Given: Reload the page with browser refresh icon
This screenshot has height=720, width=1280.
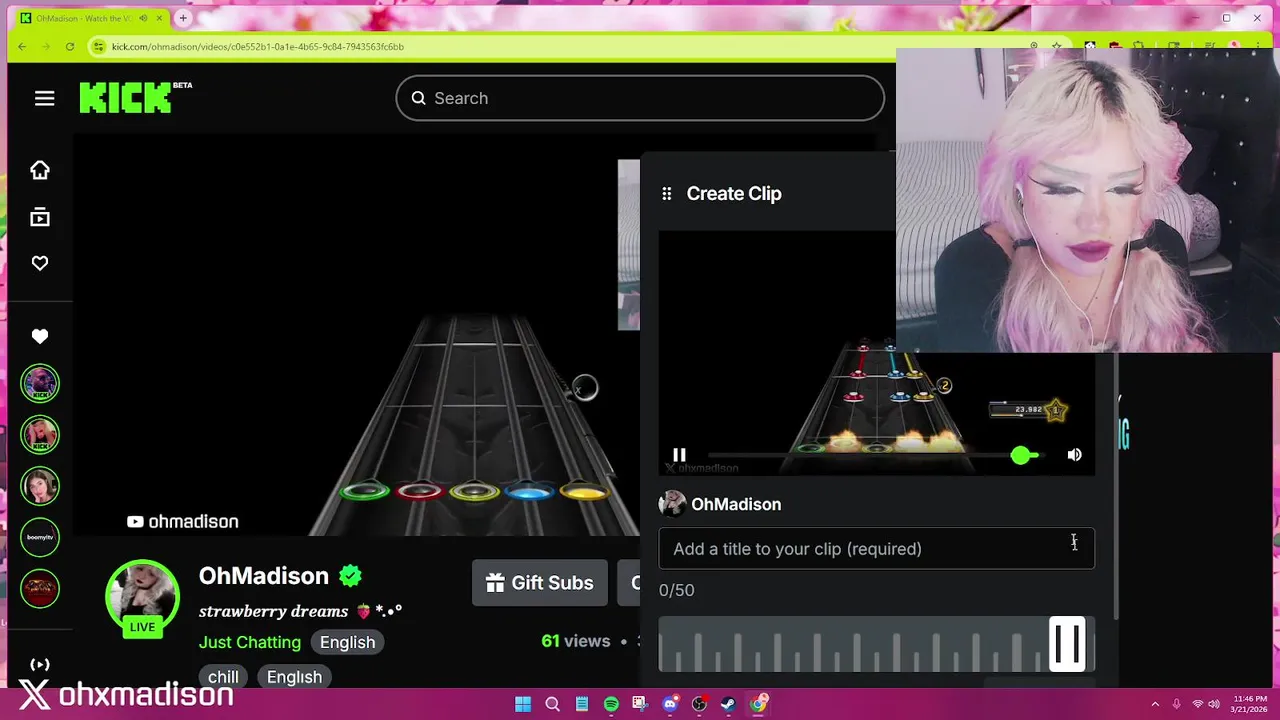Looking at the screenshot, I should (70, 46).
